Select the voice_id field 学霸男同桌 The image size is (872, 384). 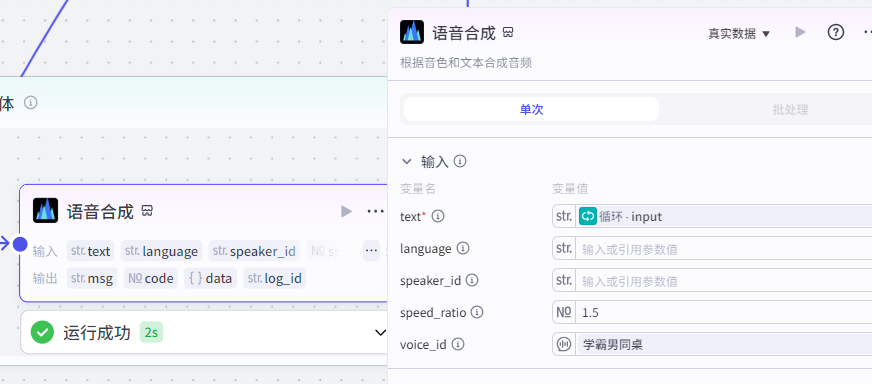[725, 344]
